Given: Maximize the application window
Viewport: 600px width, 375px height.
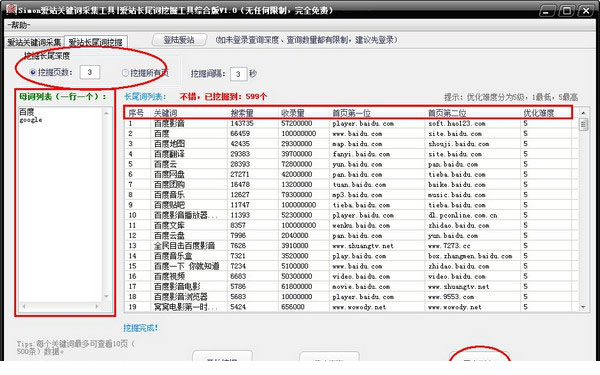Looking at the screenshot, I should pyautogui.click(x=567, y=11).
